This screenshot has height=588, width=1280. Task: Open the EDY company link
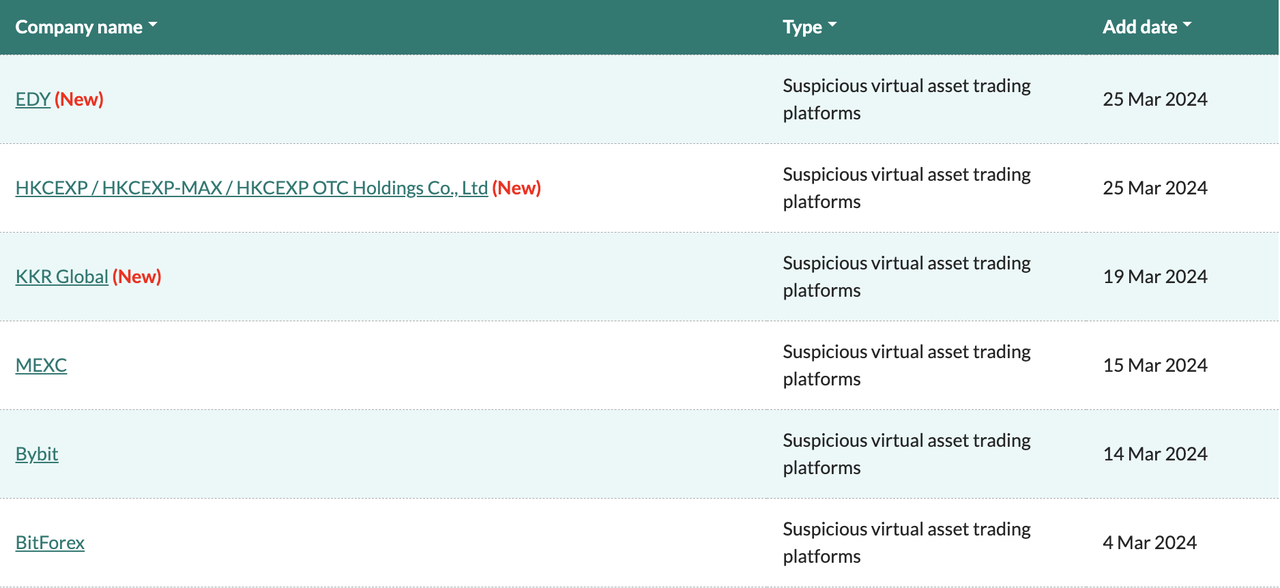[x=33, y=99]
